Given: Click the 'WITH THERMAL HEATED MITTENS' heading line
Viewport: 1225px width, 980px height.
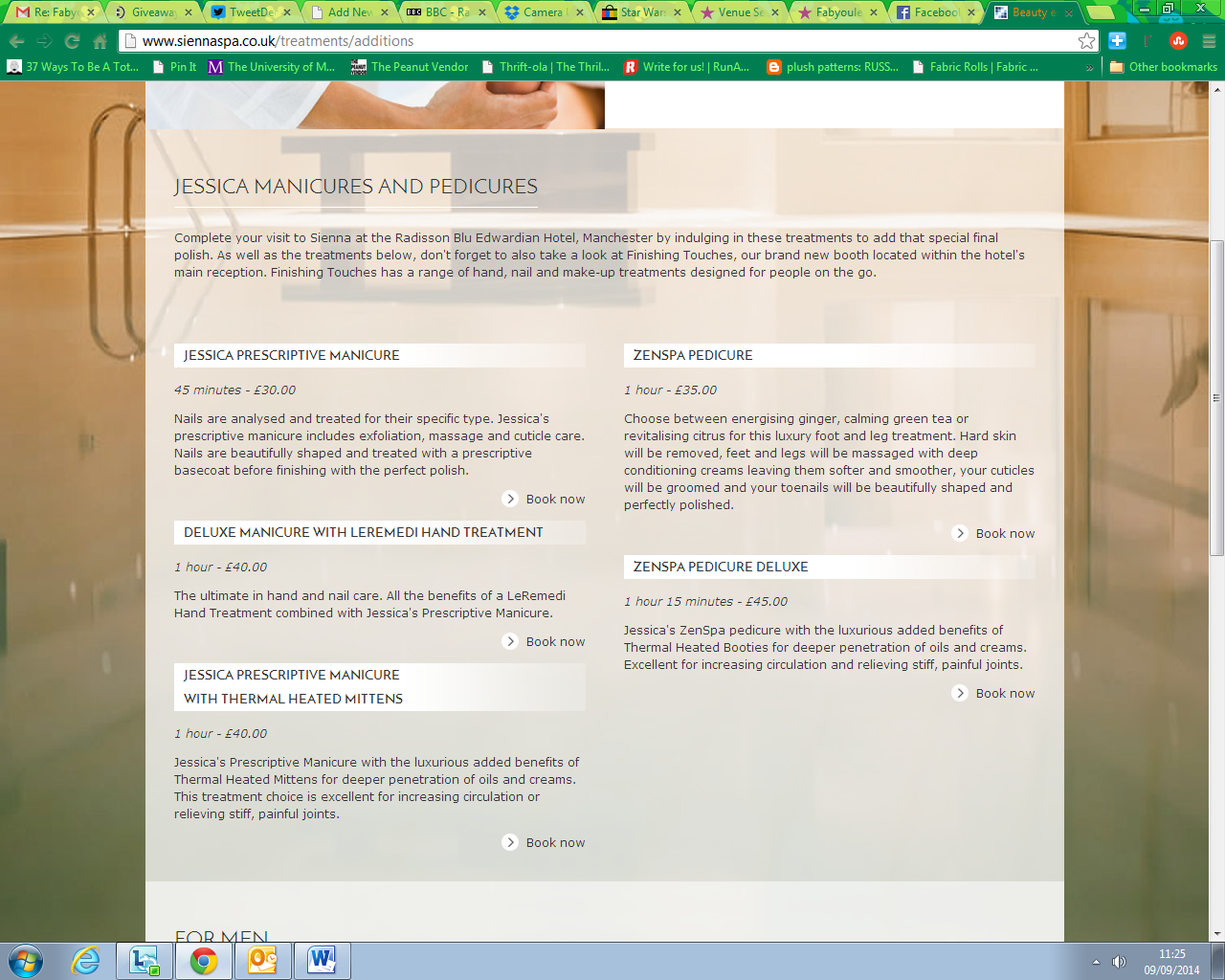Looking at the screenshot, I should tap(293, 699).
